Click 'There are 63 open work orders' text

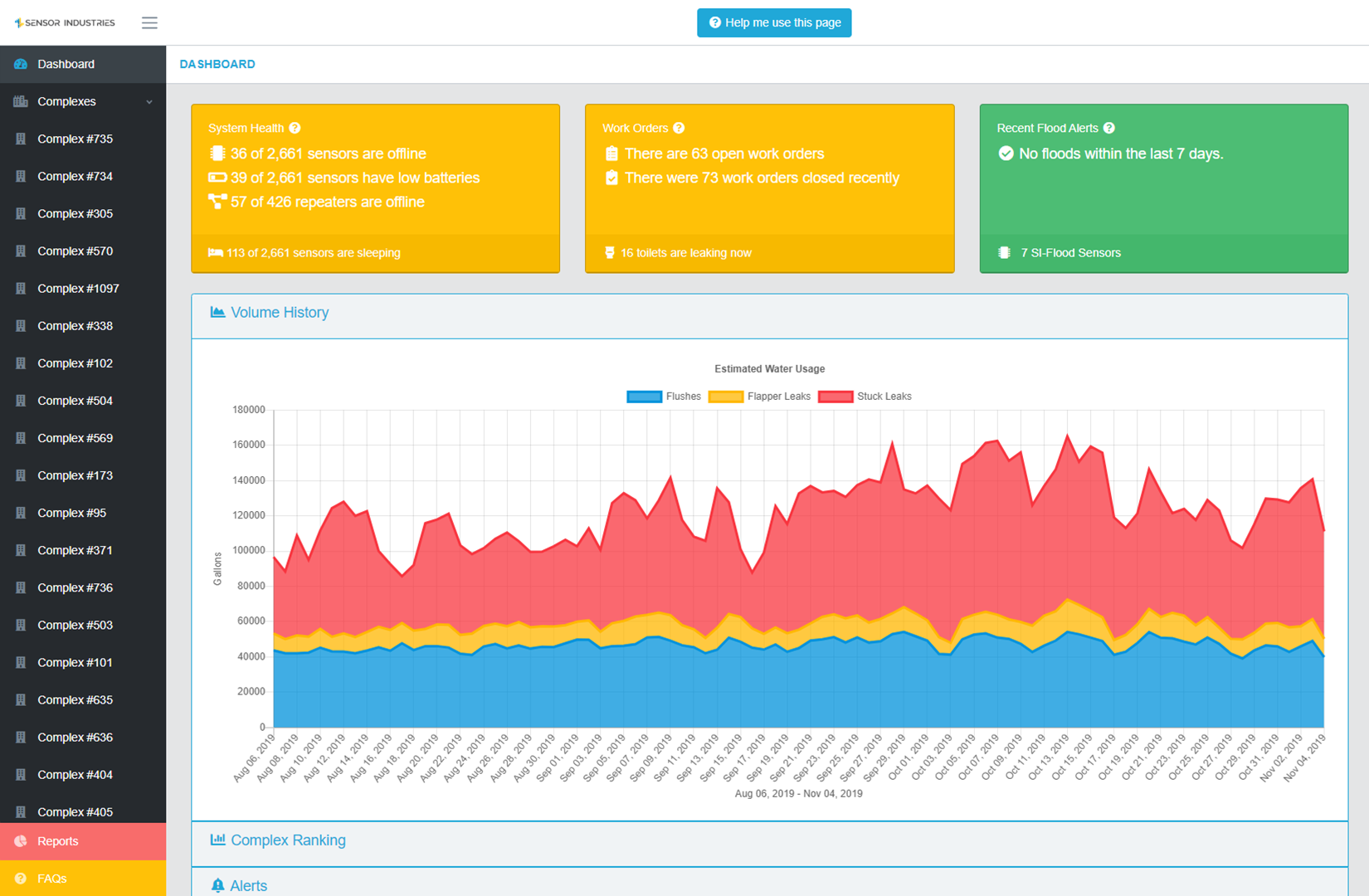(724, 153)
